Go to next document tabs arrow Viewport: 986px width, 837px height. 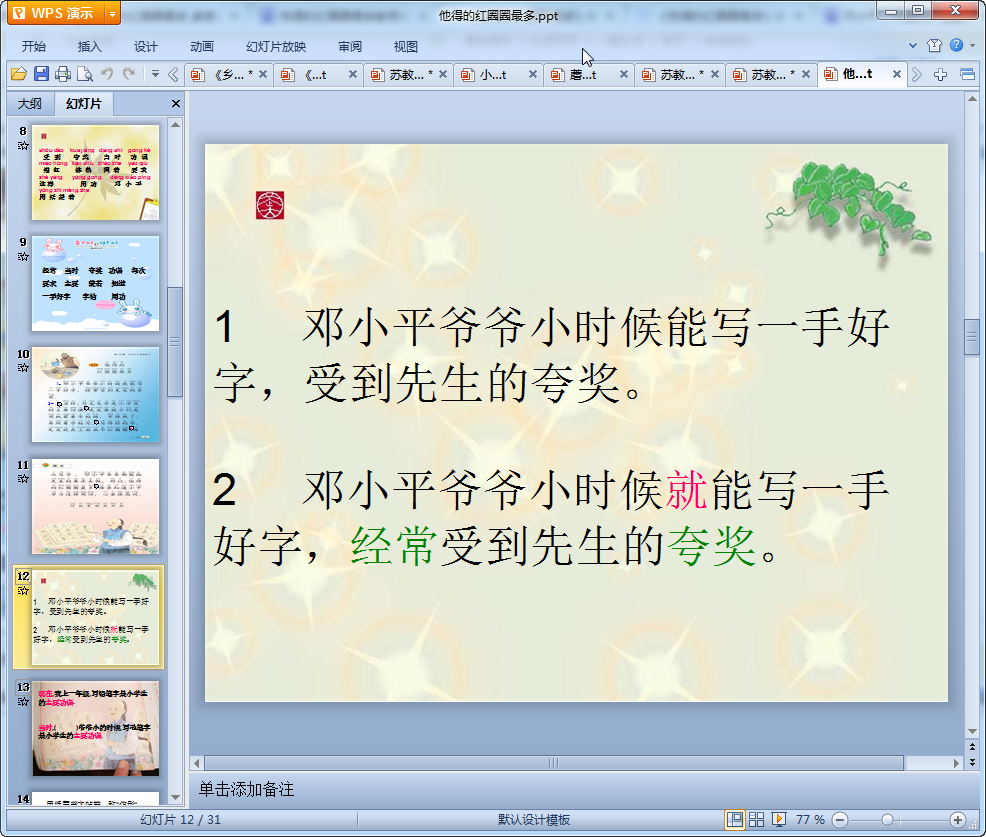pos(917,74)
